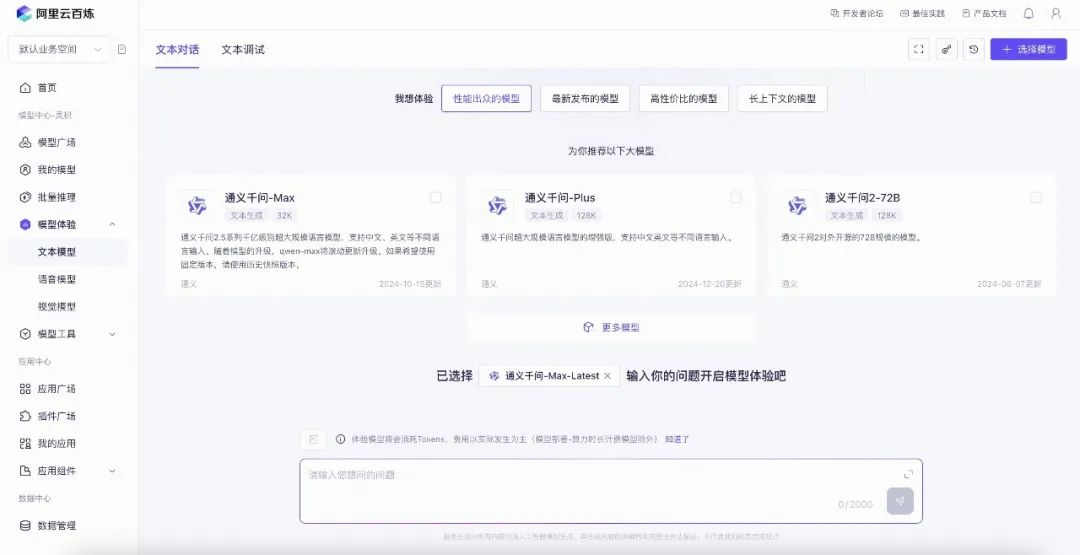
Task: Click the 更多模型 button
Action: [611, 328]
